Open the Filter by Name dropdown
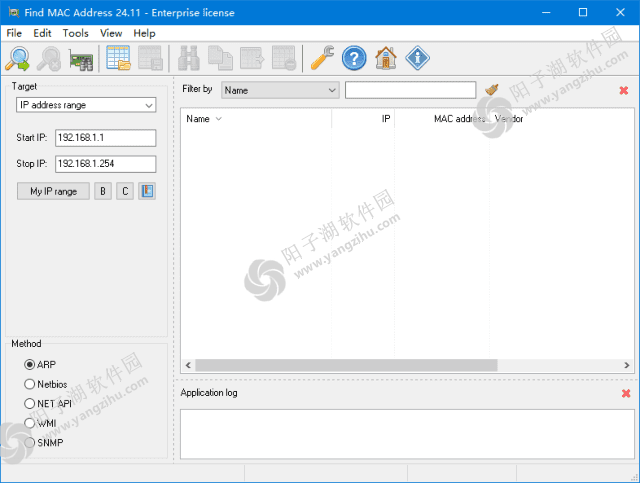 tap(280, 90)
